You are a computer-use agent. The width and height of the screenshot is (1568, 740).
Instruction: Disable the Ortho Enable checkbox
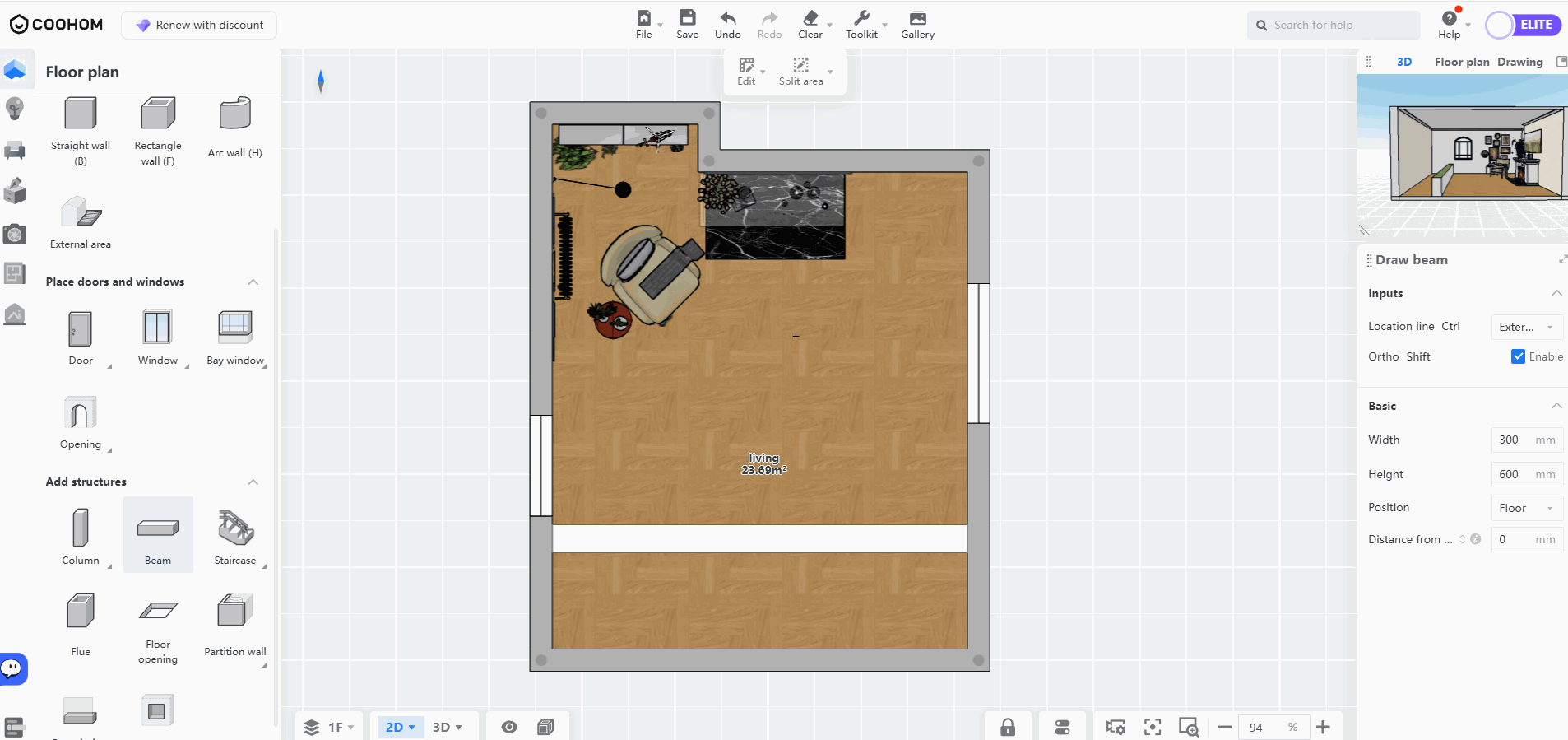coord(1518,356)
